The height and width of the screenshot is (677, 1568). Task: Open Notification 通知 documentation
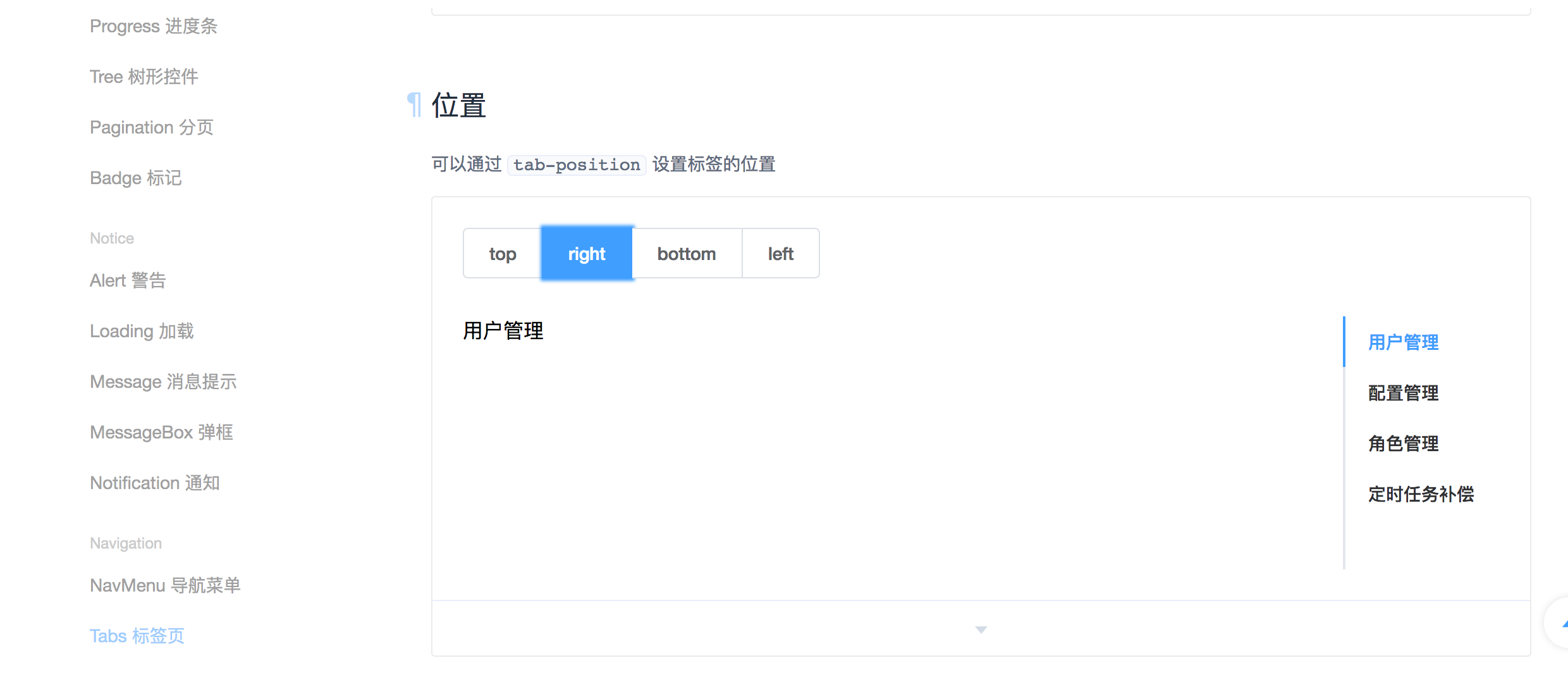pos(156,482)
